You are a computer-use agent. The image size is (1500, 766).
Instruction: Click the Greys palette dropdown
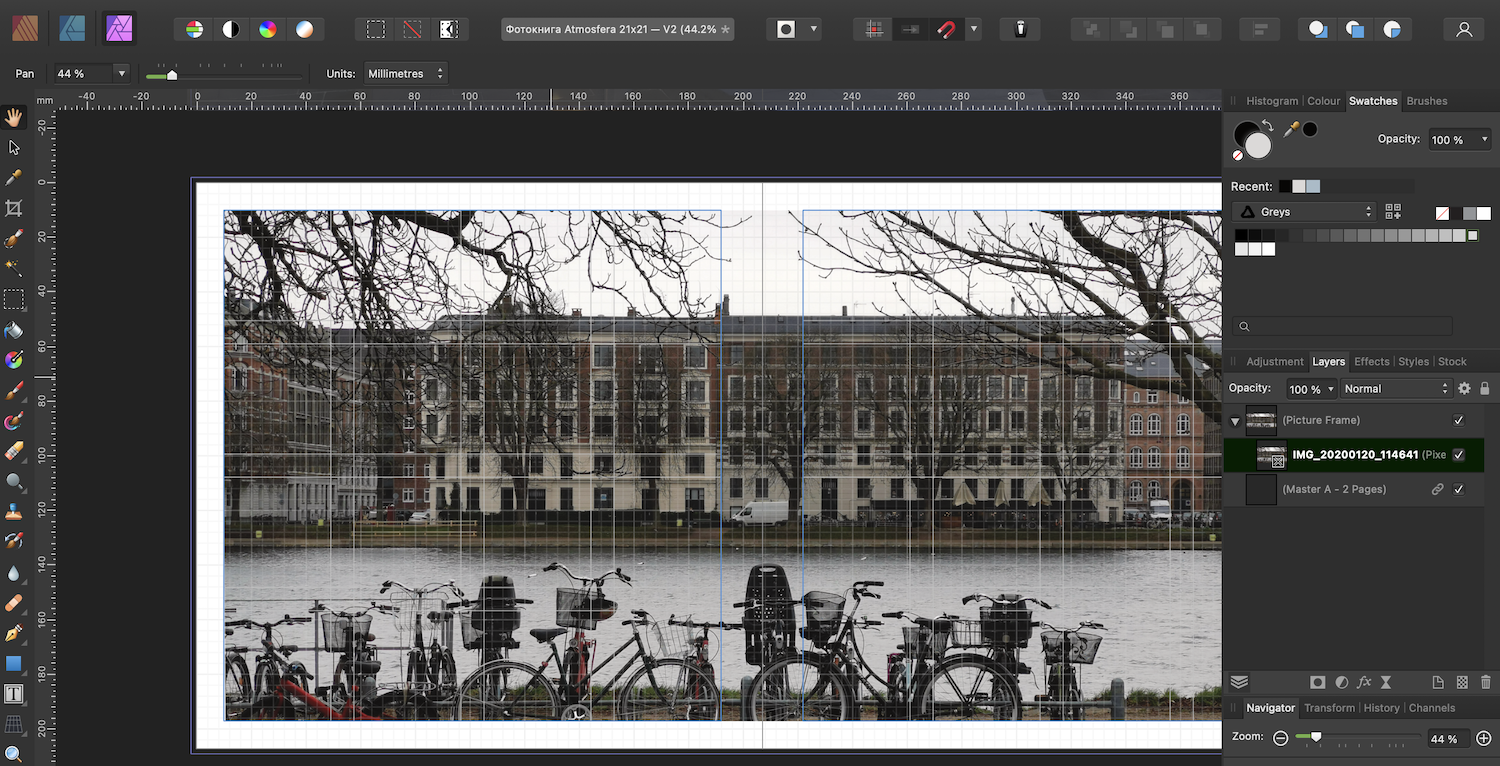coord(1304,212)
